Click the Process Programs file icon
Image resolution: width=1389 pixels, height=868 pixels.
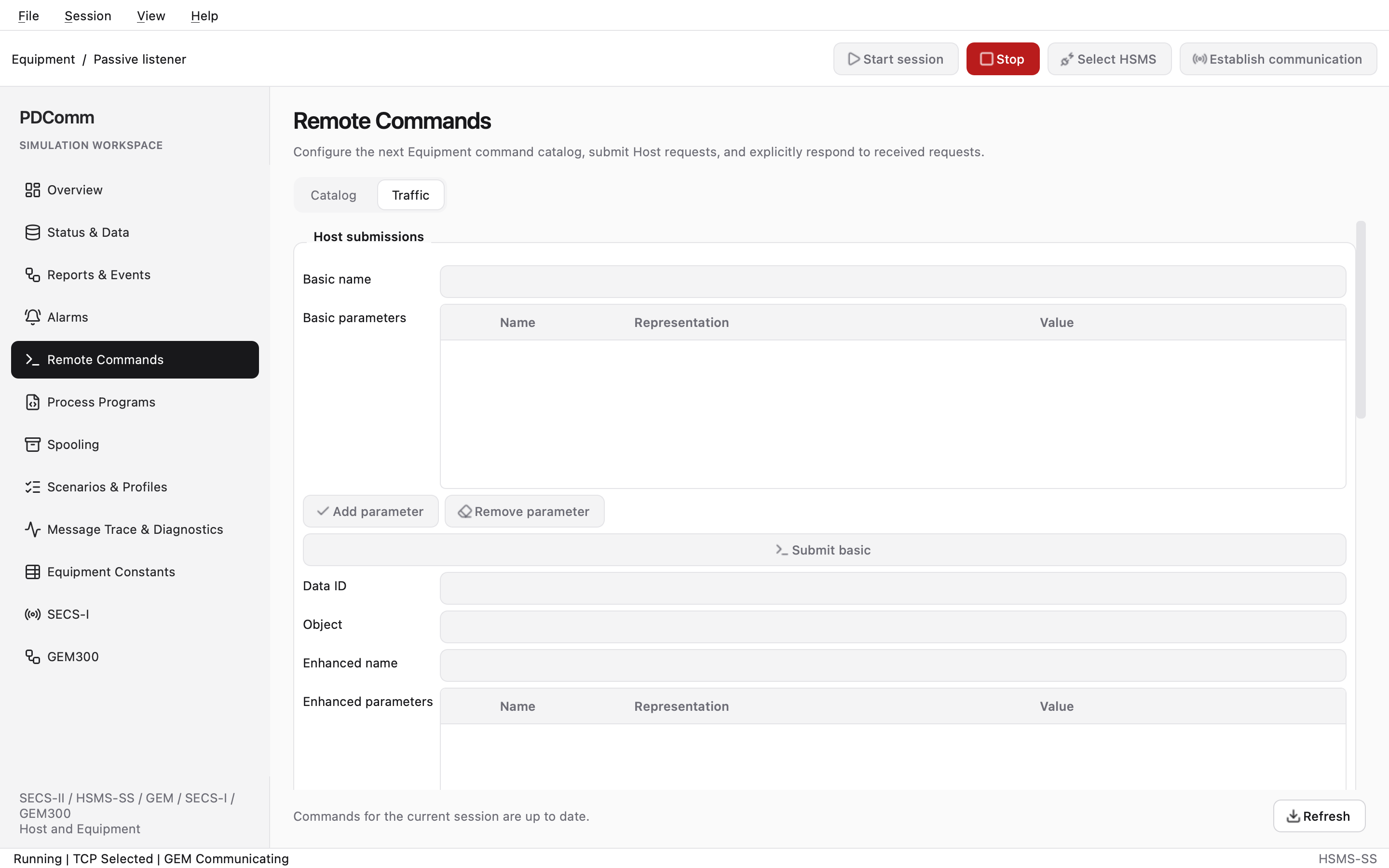point(32,403)
